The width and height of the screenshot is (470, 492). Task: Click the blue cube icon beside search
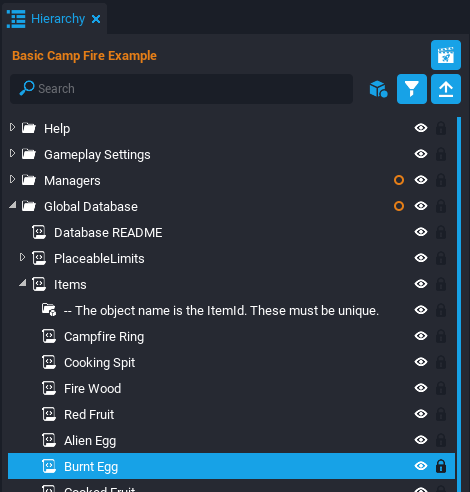[378, 89]
